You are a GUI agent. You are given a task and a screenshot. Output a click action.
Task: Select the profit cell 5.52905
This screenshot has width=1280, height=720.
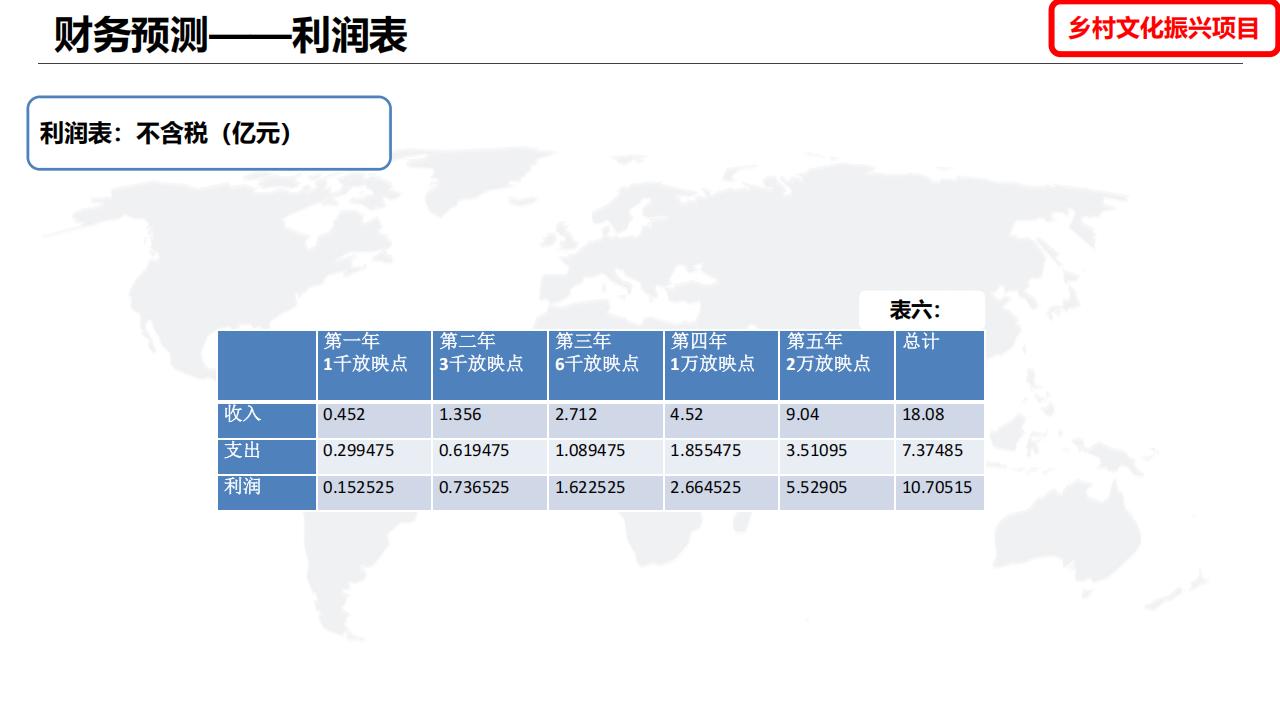click(837, 492)
